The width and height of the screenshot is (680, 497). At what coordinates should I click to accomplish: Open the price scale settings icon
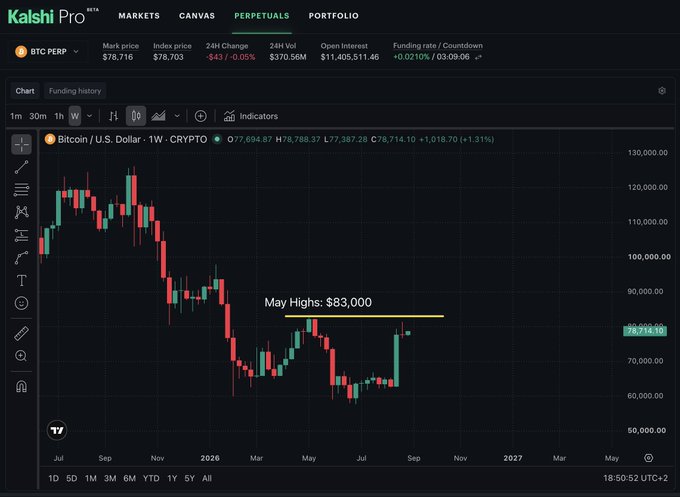648,458
